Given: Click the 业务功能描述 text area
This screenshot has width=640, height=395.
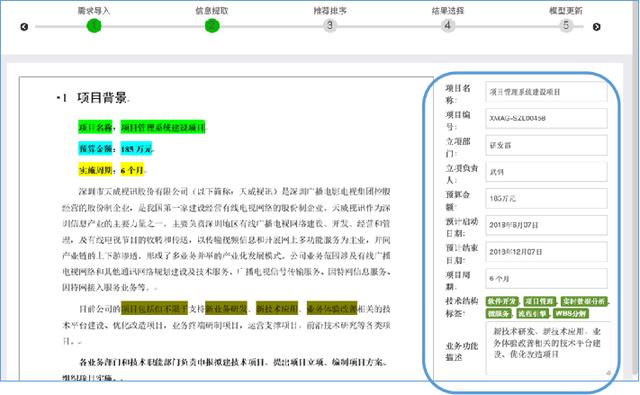Looking at the screenshot, I should (548, 348).
